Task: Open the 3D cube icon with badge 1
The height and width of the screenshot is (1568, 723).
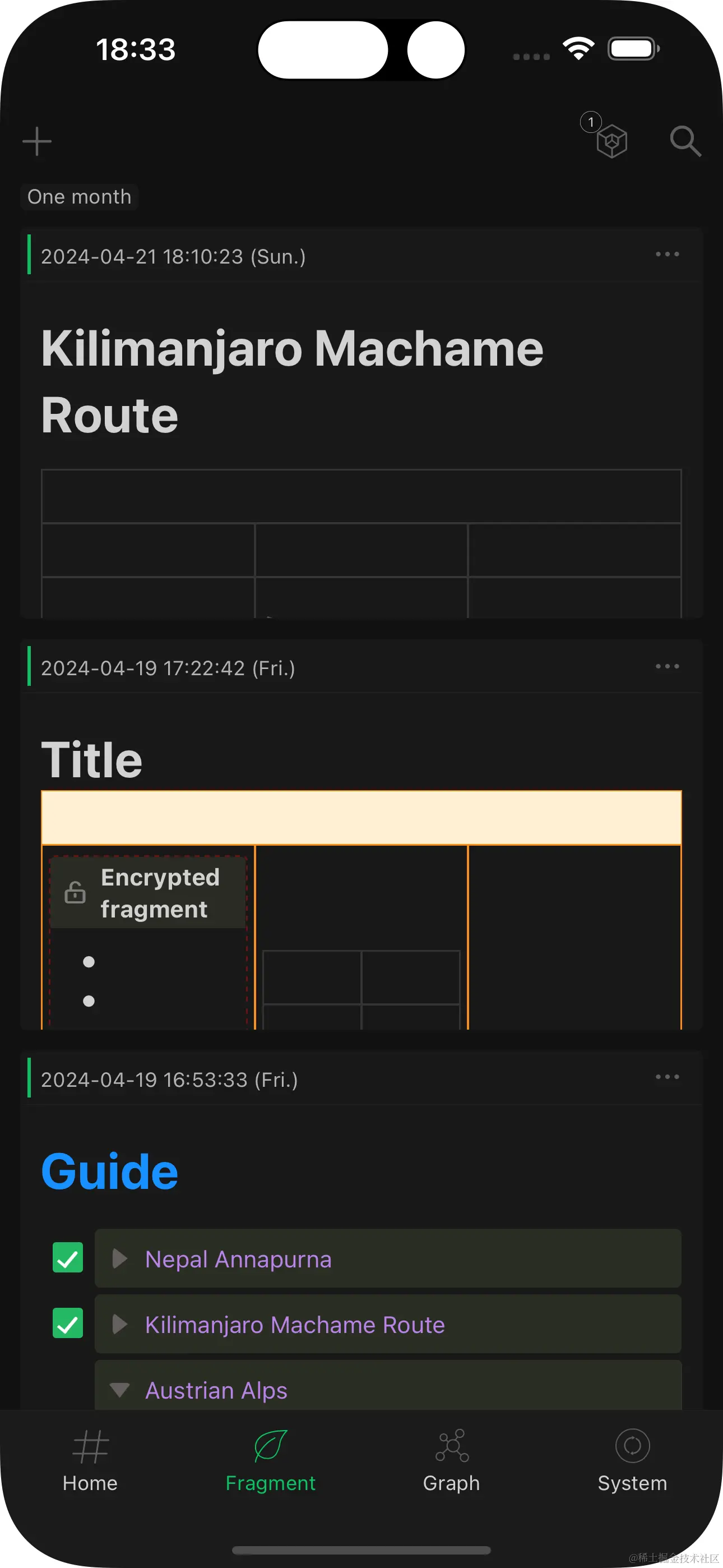Action: coord(610,141)
